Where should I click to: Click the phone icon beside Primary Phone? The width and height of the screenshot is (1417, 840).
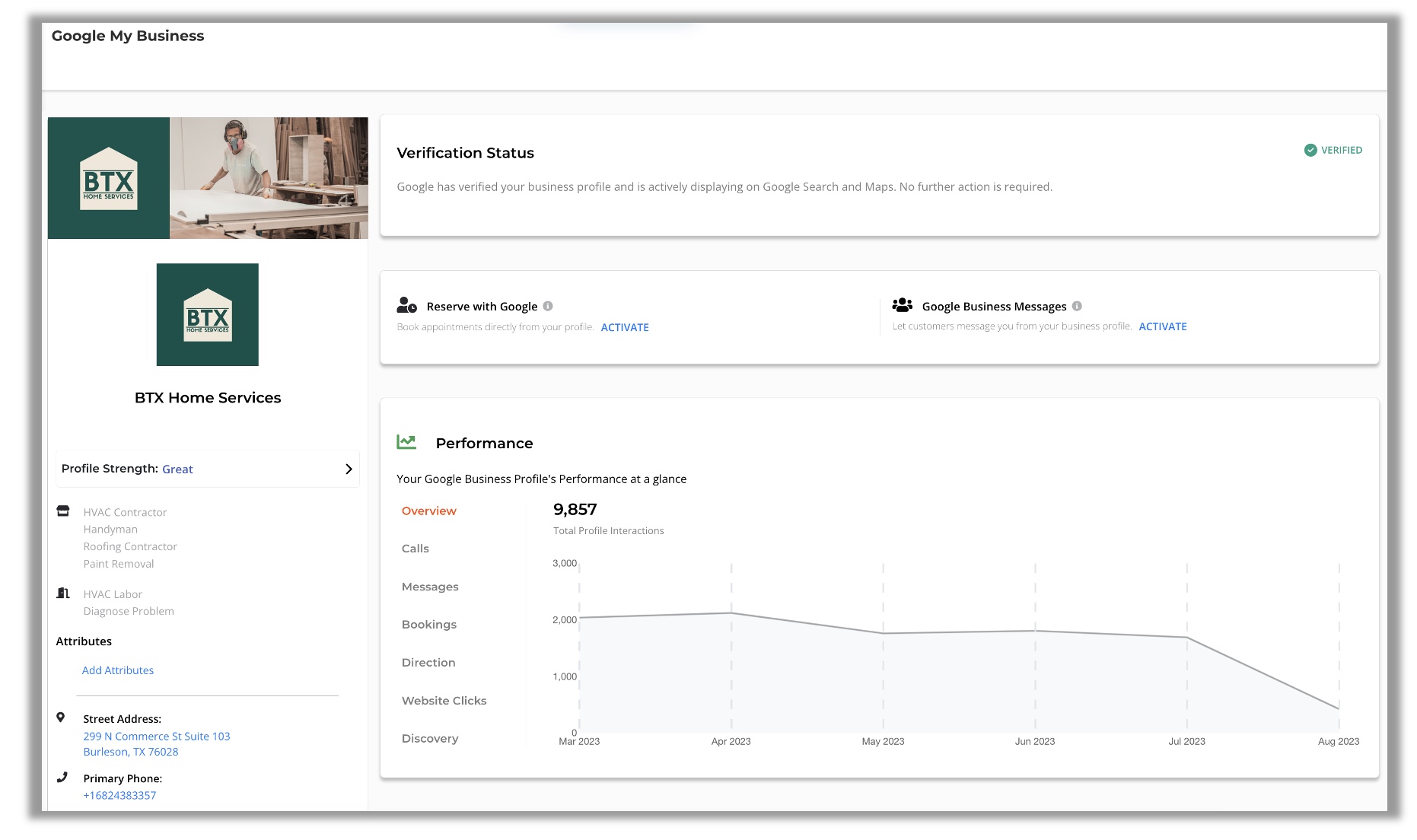pyautogui.click(x=62, y=777)
